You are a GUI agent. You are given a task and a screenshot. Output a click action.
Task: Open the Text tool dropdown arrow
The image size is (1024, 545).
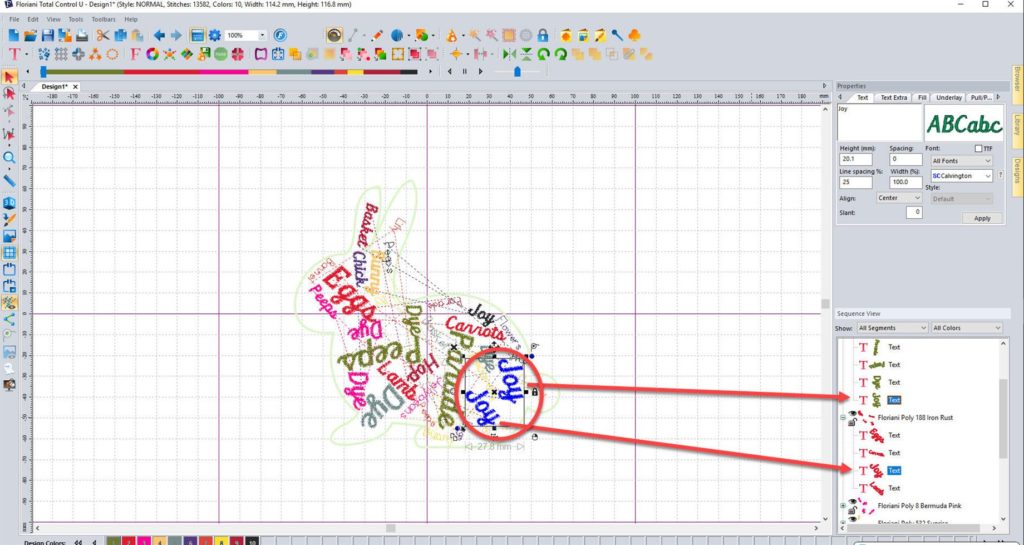coord(27,55)
